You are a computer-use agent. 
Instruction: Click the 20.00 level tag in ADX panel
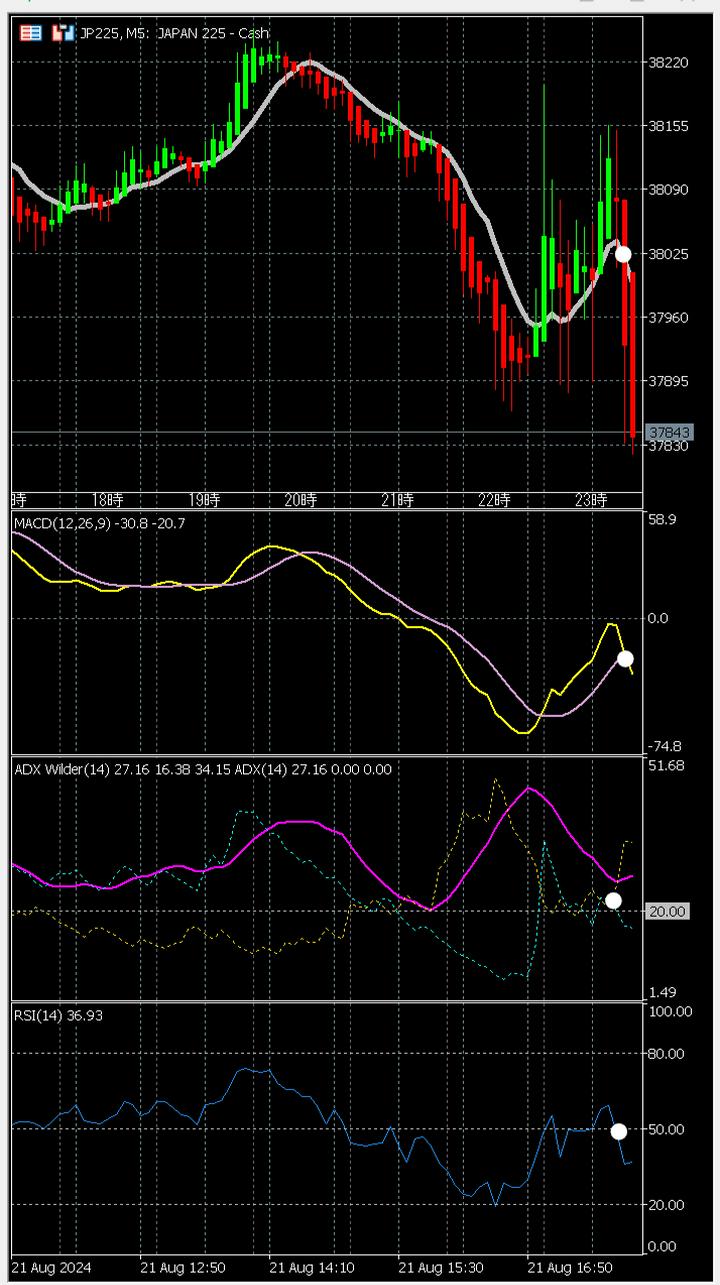point(668,911)
